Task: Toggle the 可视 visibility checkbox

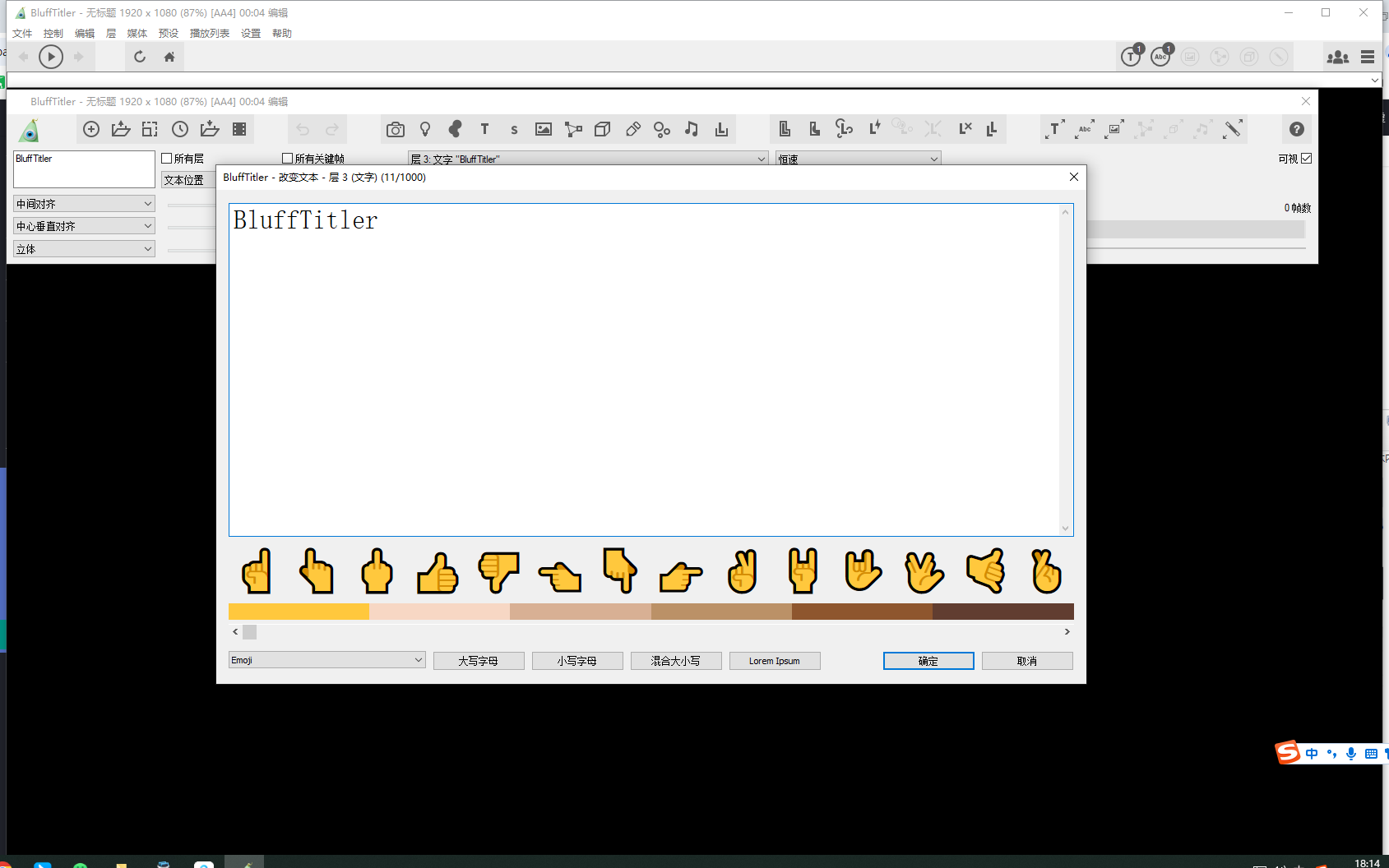Action: (x=1307, y=159)
